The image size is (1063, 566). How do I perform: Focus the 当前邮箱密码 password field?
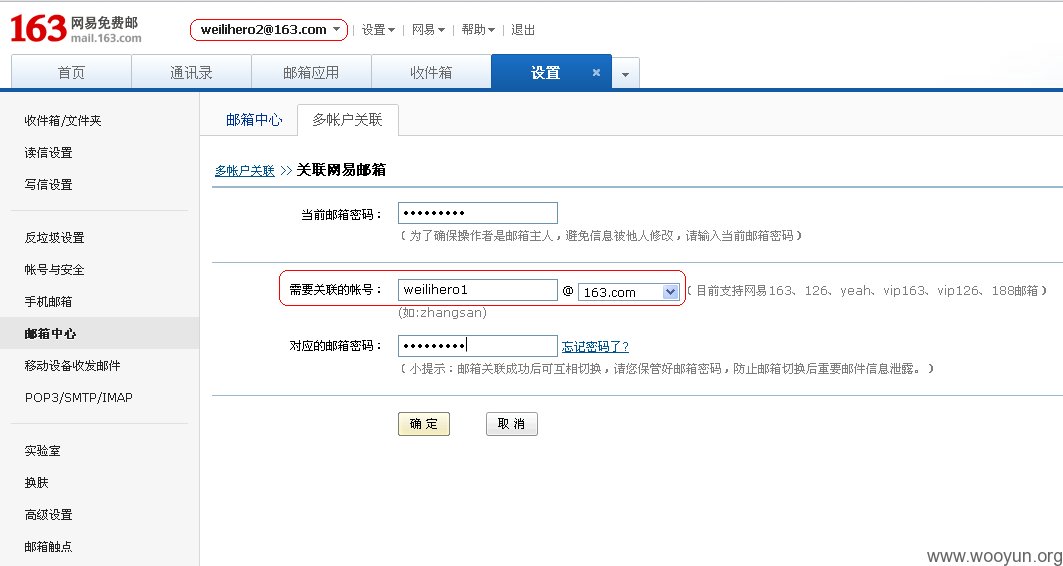point(478,213)
